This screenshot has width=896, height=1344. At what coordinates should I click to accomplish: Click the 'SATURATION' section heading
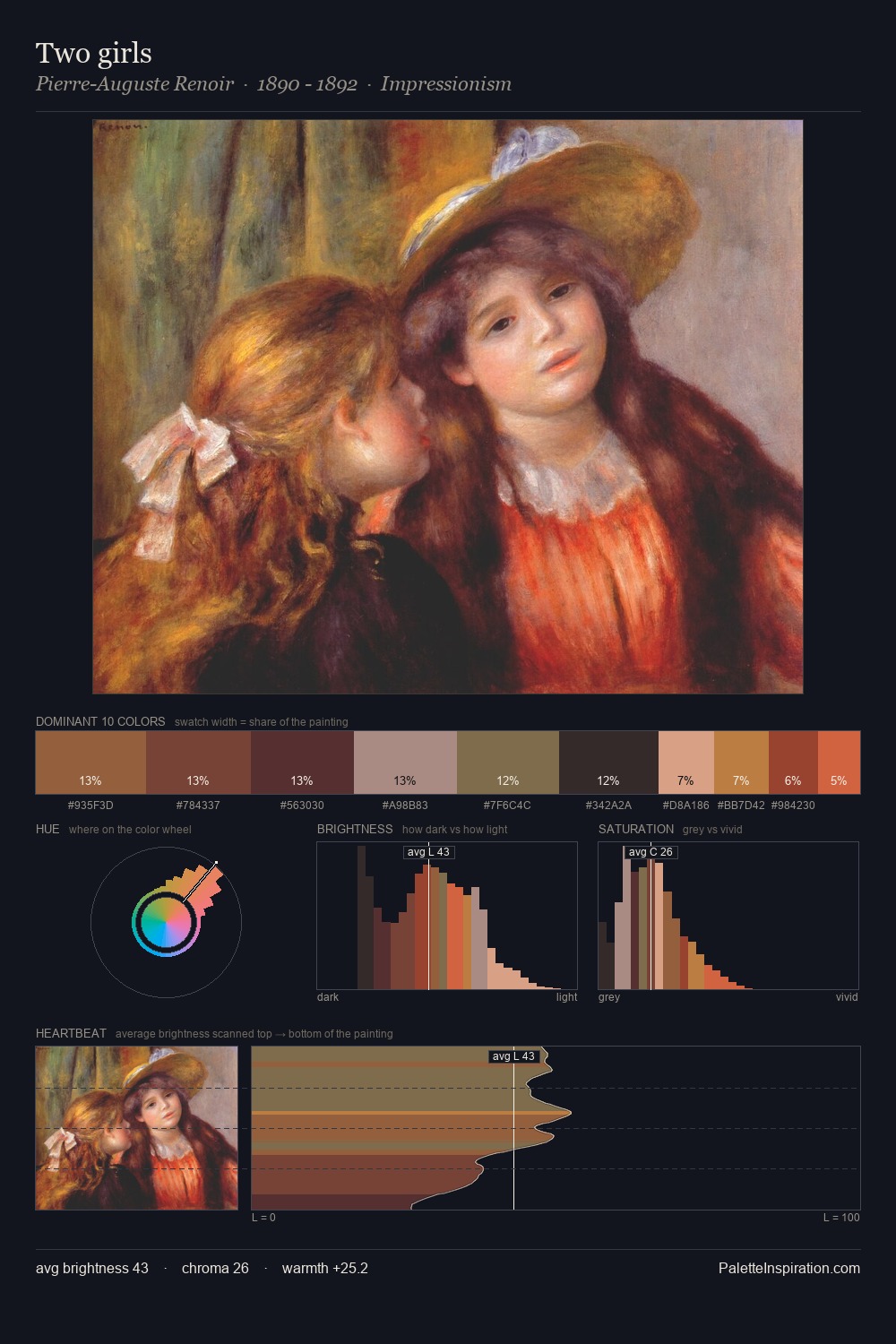pos(636,829)
